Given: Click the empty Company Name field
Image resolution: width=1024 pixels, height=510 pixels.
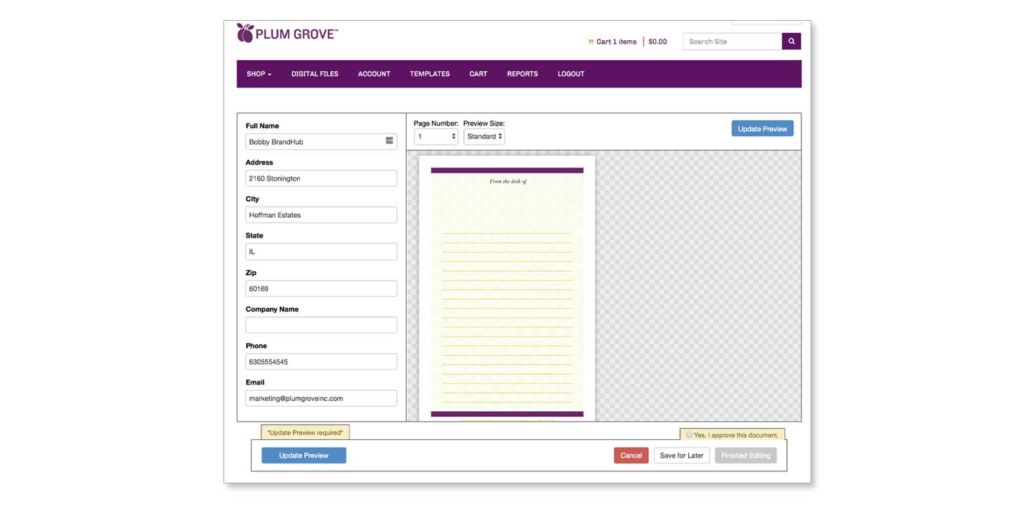Looking at the screenshot, I should (321, 325).
